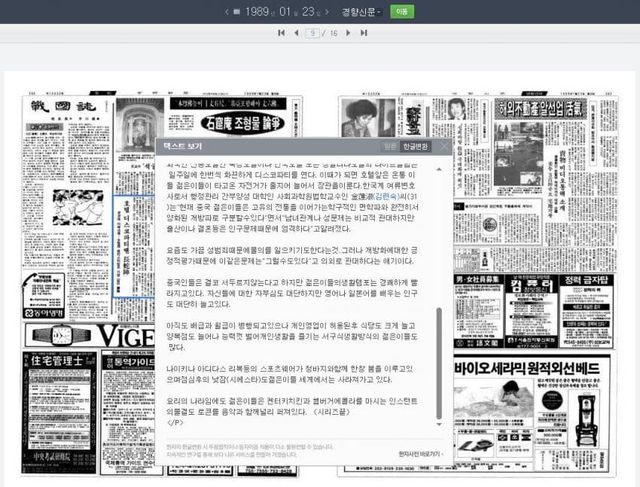Image resolution: width=640 pixels, height=487 pixels.
Task: Jump to the first page
Action: pos(281,33)
